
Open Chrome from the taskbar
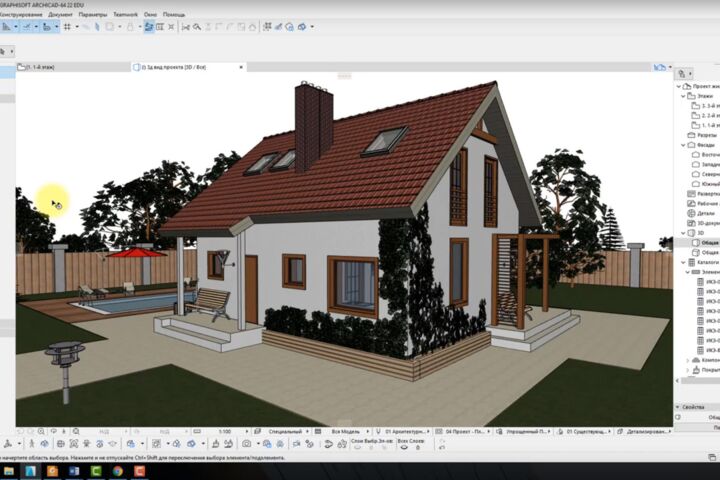coord(118,471)
